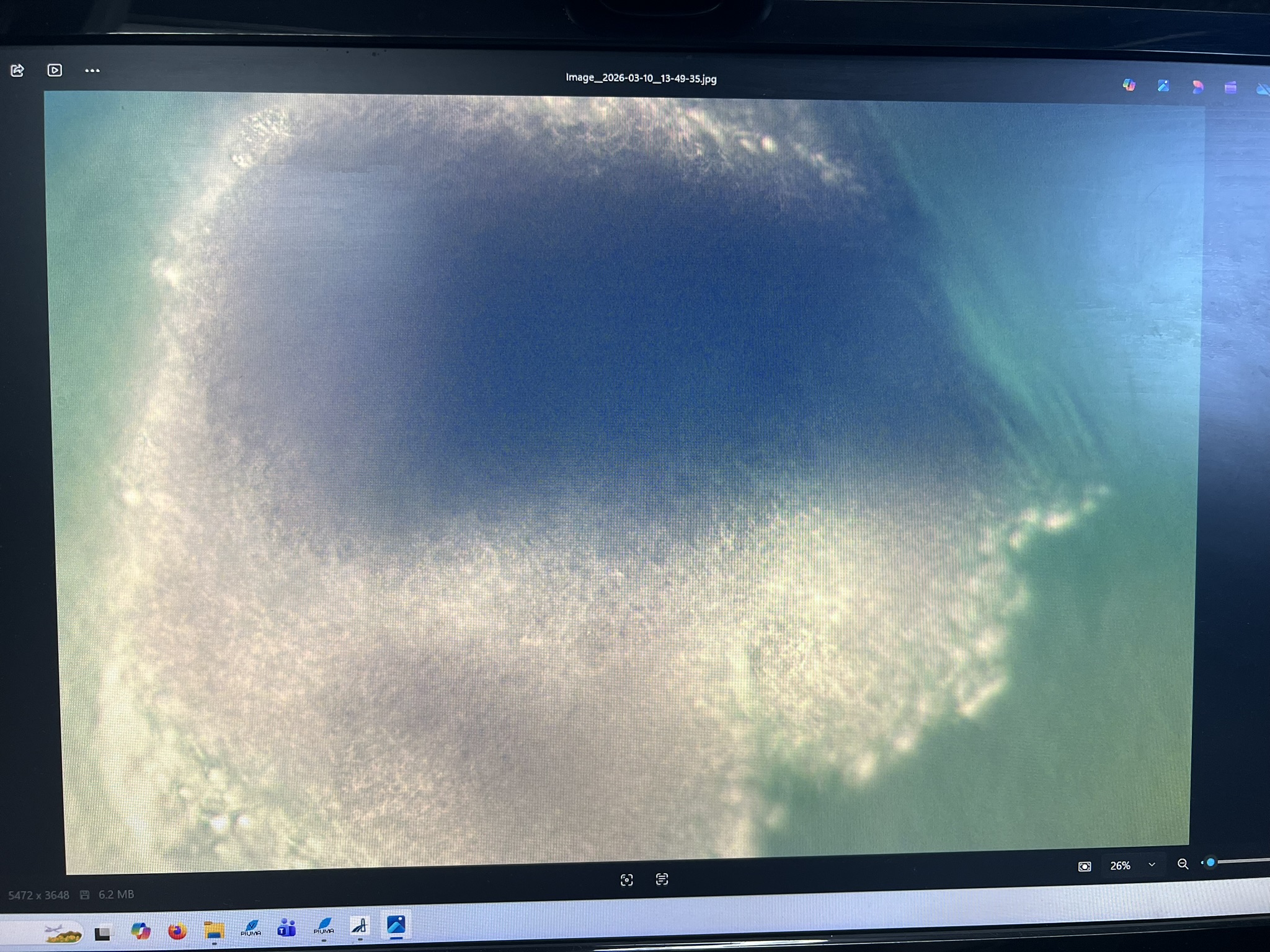Click the blue zoom slider handle
The height and width of the screenshot is (952, 1270).
[1210, 862]
